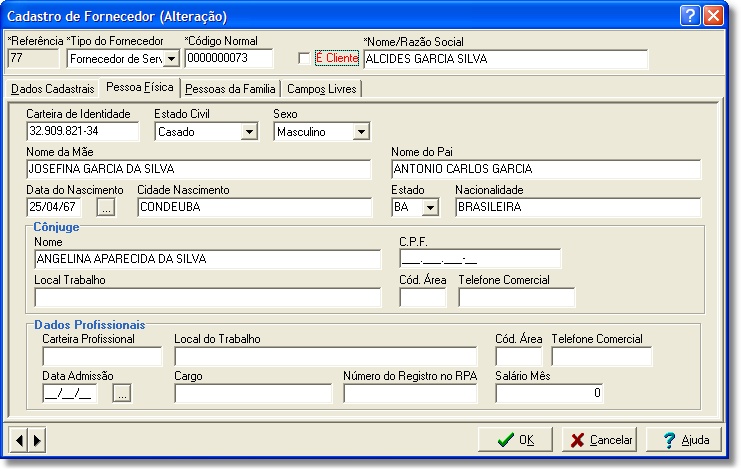This screenshot has width=741, height=471.
Task: Click the Salário Mês field
Action: pyautogui.click(x=549, y=393)
